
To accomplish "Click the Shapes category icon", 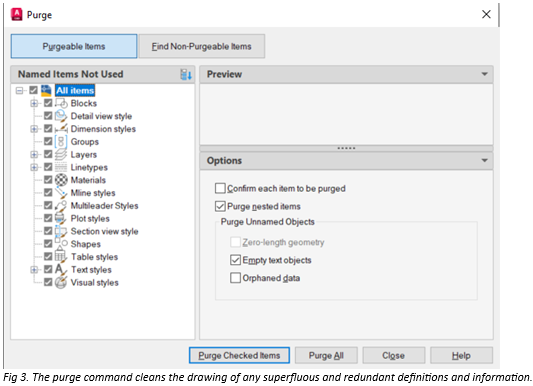I will click(61, 243).
